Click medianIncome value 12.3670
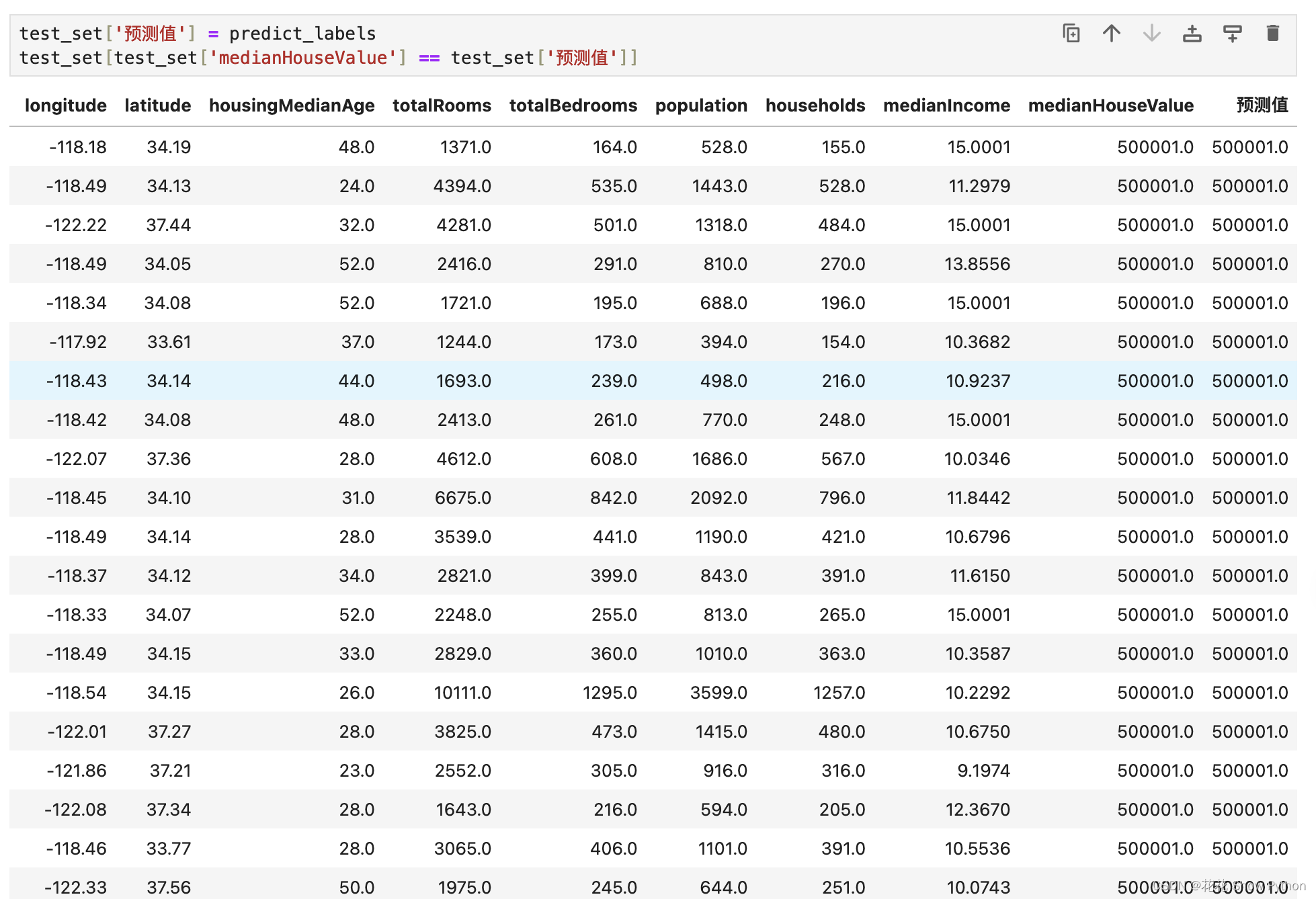Viewport: 1316px width, 899px height. [x=977, y=810]
